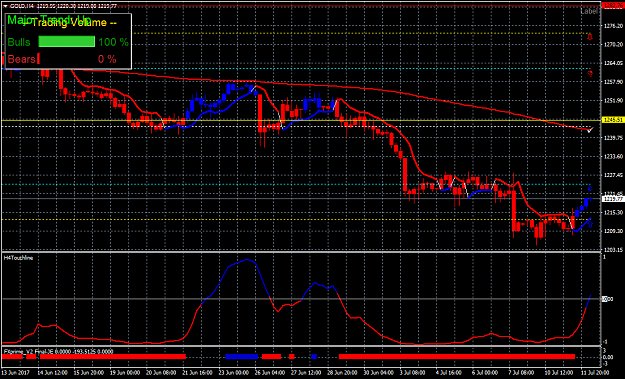Click the current price tag 1219.77
The height and width of the screenshot is (379, 625).
[613, 198]
